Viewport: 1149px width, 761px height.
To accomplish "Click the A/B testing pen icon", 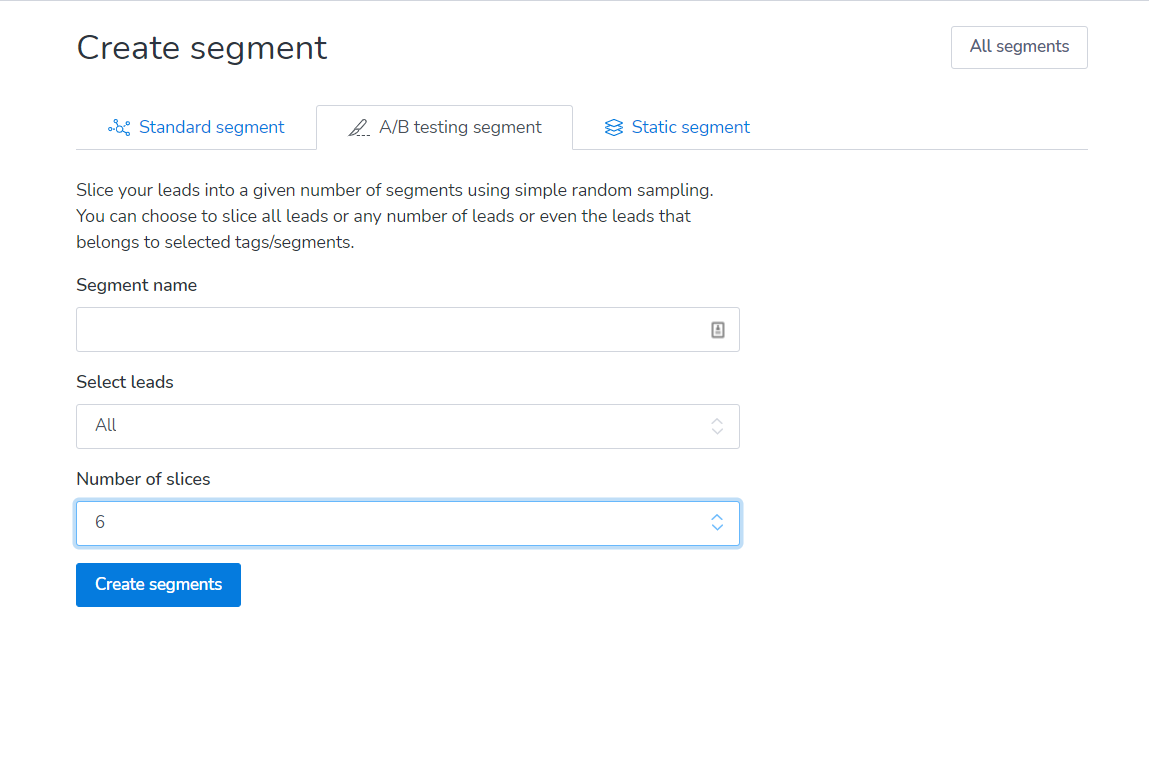I will (x=359, y=128).
